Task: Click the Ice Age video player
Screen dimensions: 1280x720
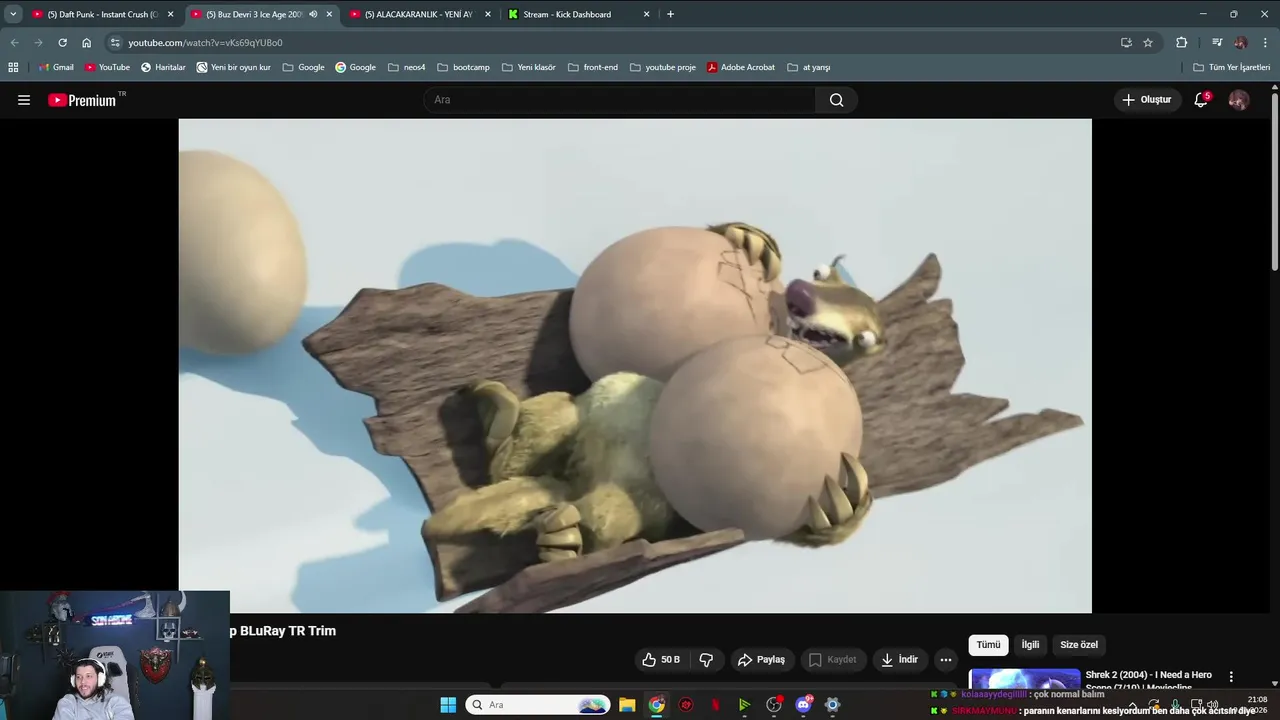Action: point(635,366)
